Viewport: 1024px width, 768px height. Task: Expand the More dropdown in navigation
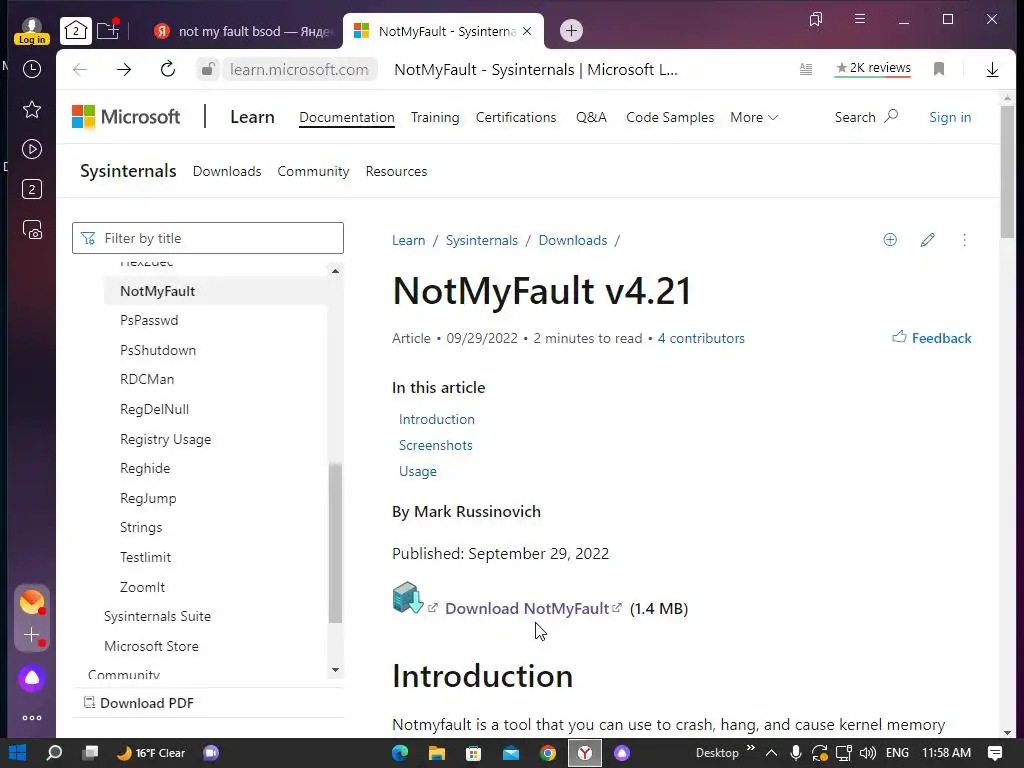[x=754, y=118]
